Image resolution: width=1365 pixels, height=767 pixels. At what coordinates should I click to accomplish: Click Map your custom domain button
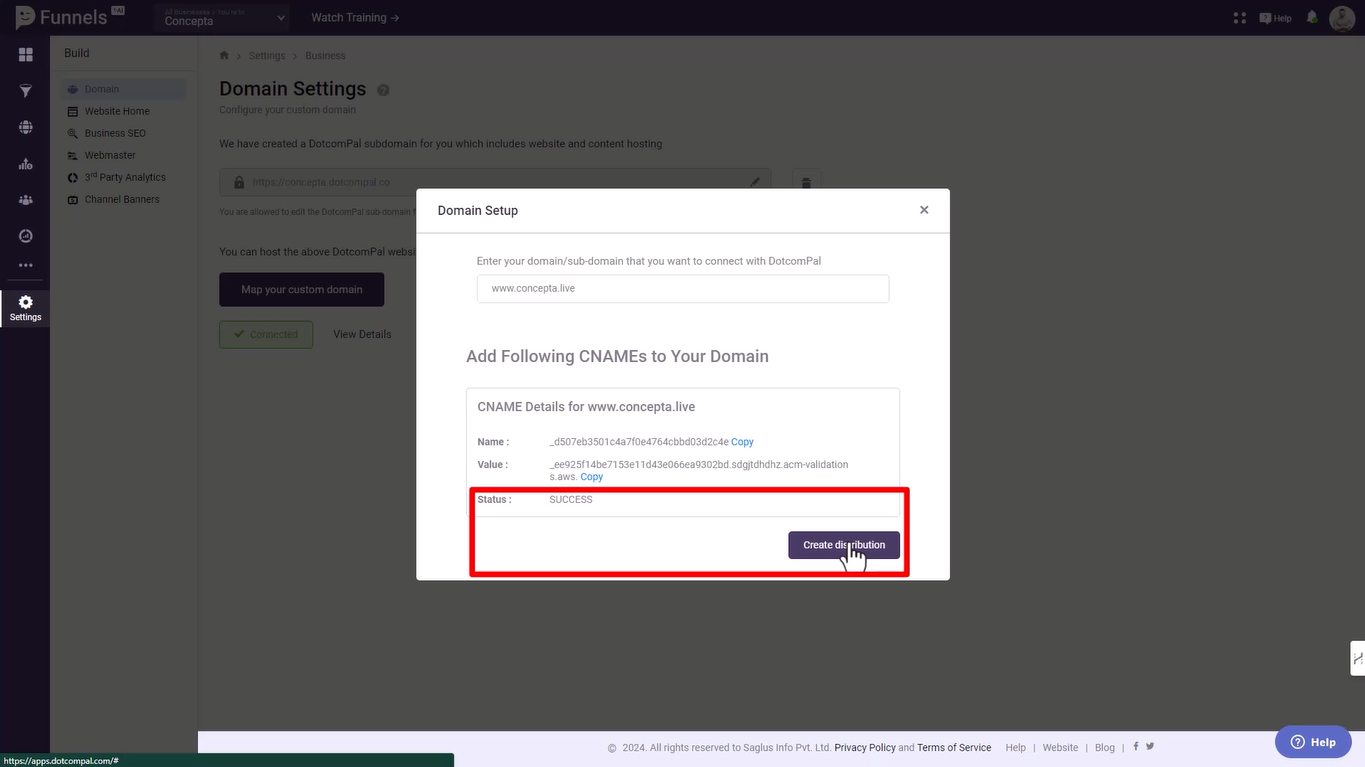302,290
